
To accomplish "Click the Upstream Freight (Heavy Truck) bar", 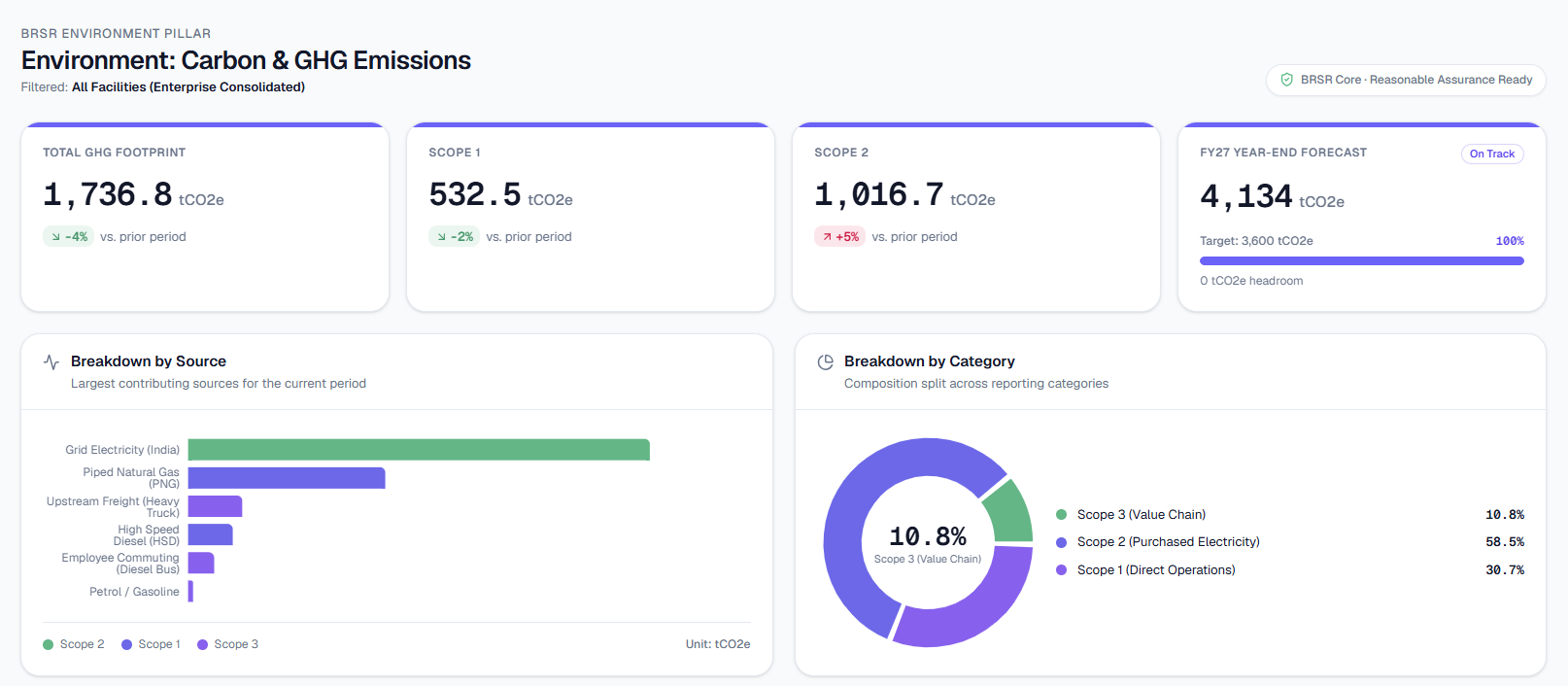I will (215, 506).
